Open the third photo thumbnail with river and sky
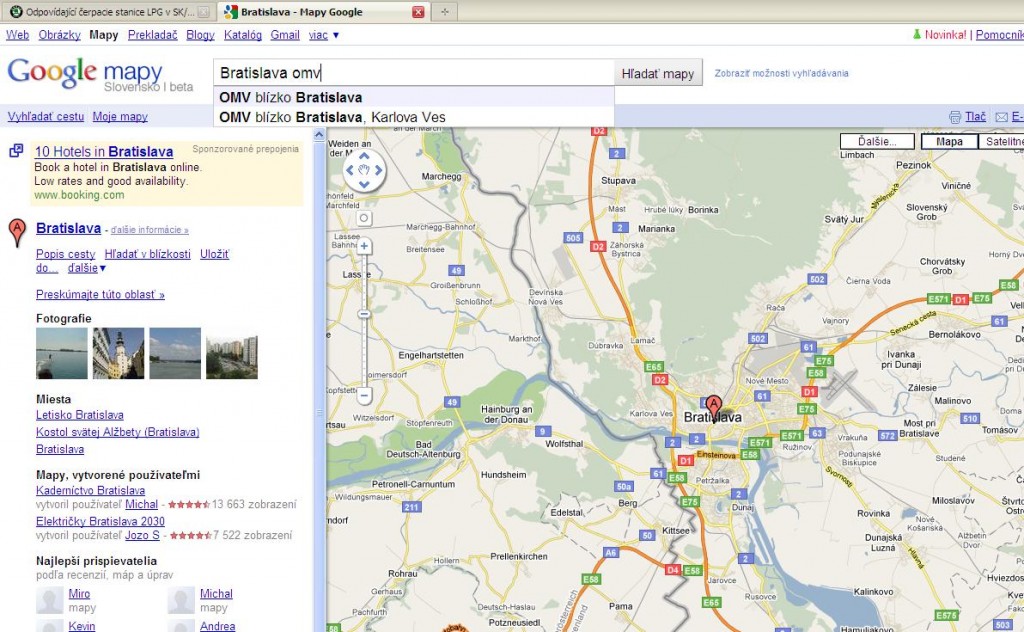The width and height of the screenshot is (1024, 632). [x=175, y=353]
